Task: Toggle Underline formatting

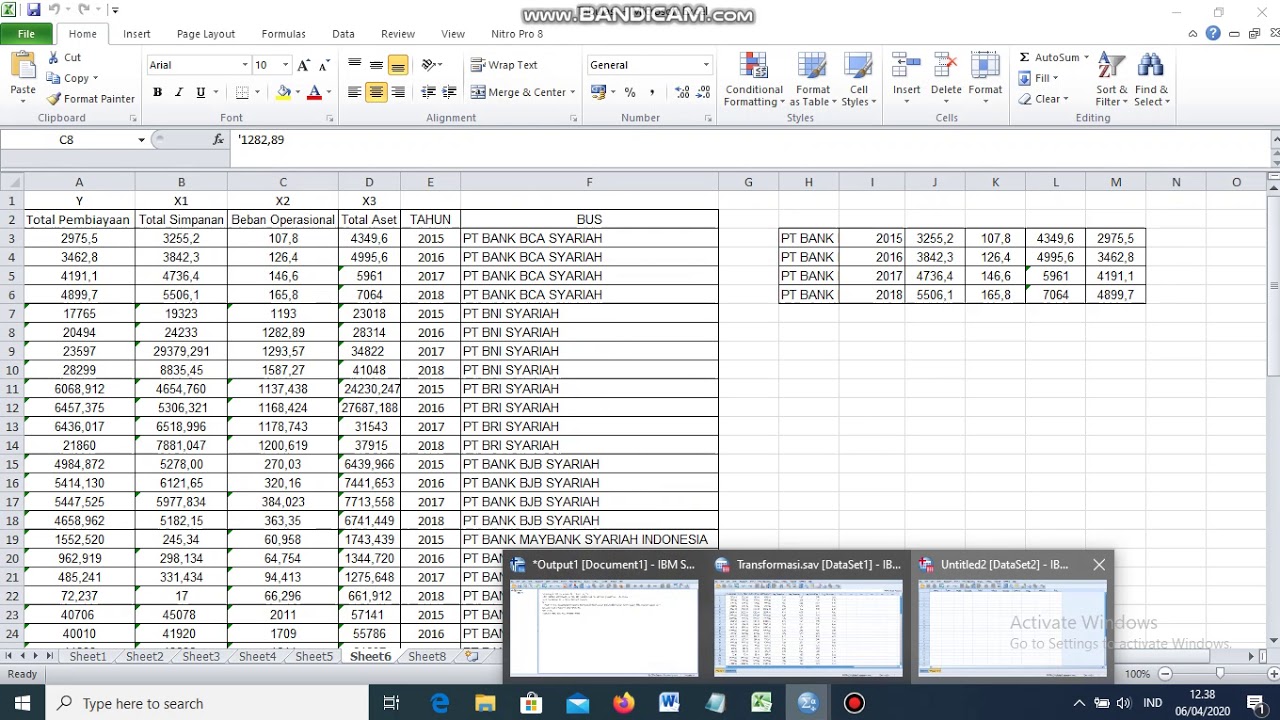Action: (201, 92)
